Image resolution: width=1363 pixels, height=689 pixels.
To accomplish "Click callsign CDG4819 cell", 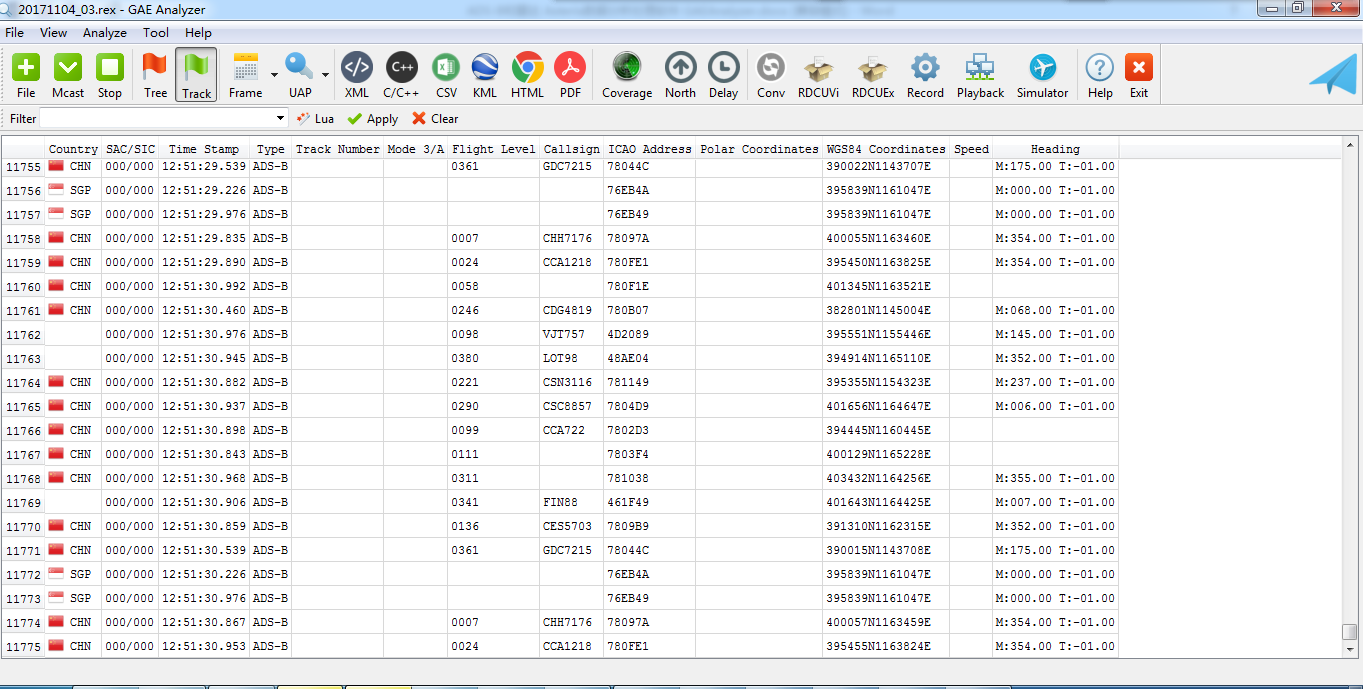I will point(572,310).
